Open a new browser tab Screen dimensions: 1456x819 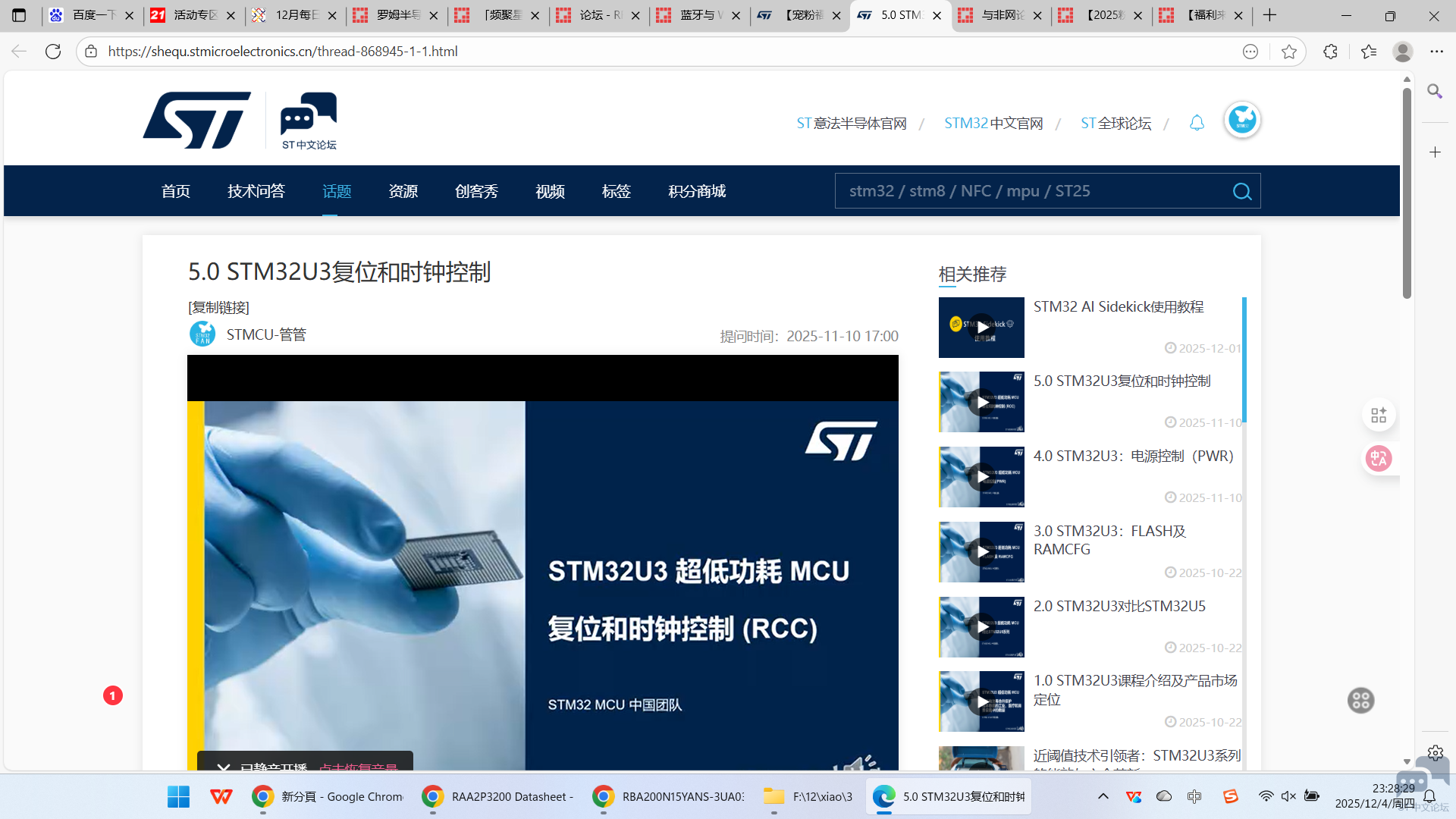pos(1270,15)
